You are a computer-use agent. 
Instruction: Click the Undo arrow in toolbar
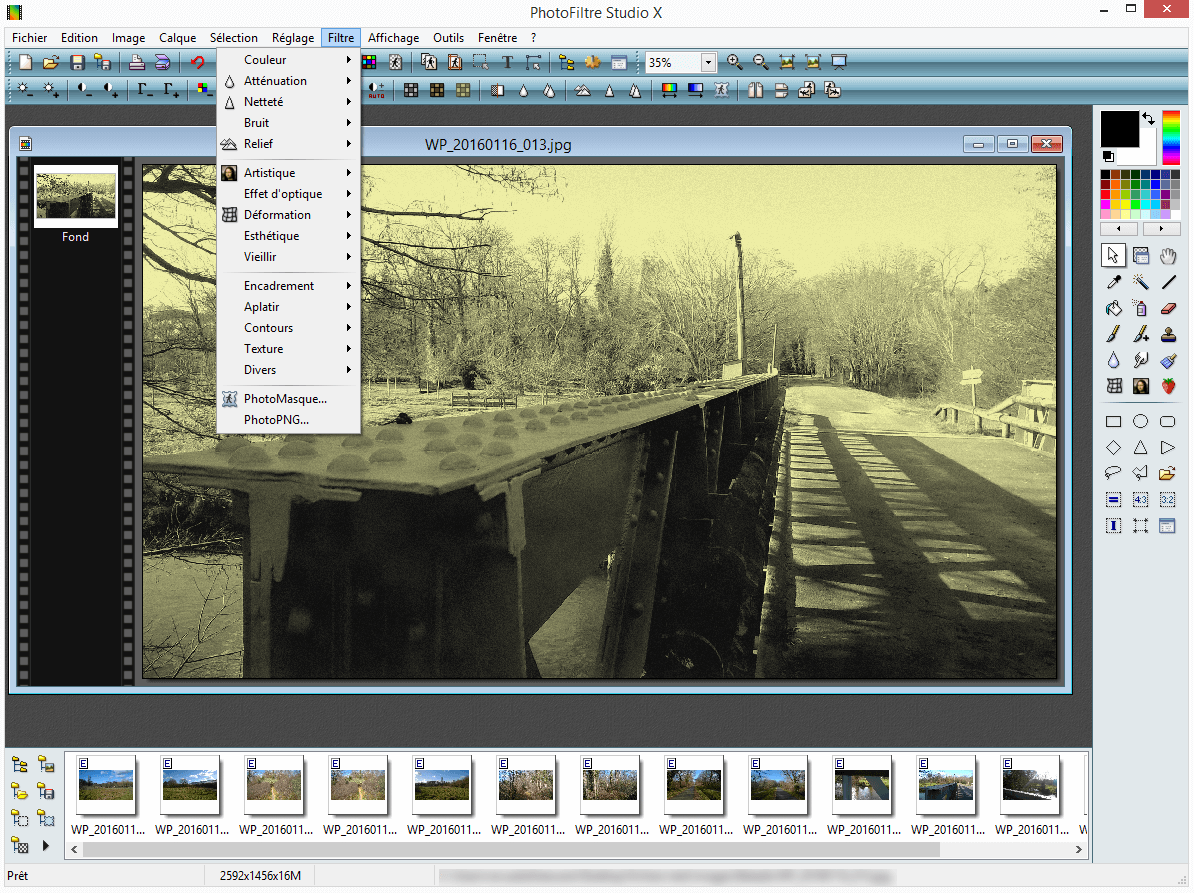click(x=197, y=62)
